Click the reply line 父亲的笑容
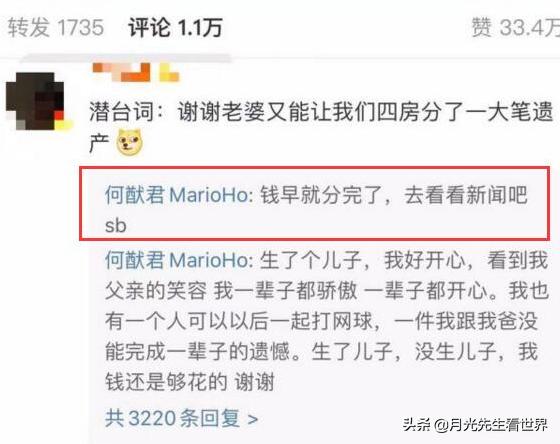The width and height of the screenshot is (560, 444). click(327, 290)
